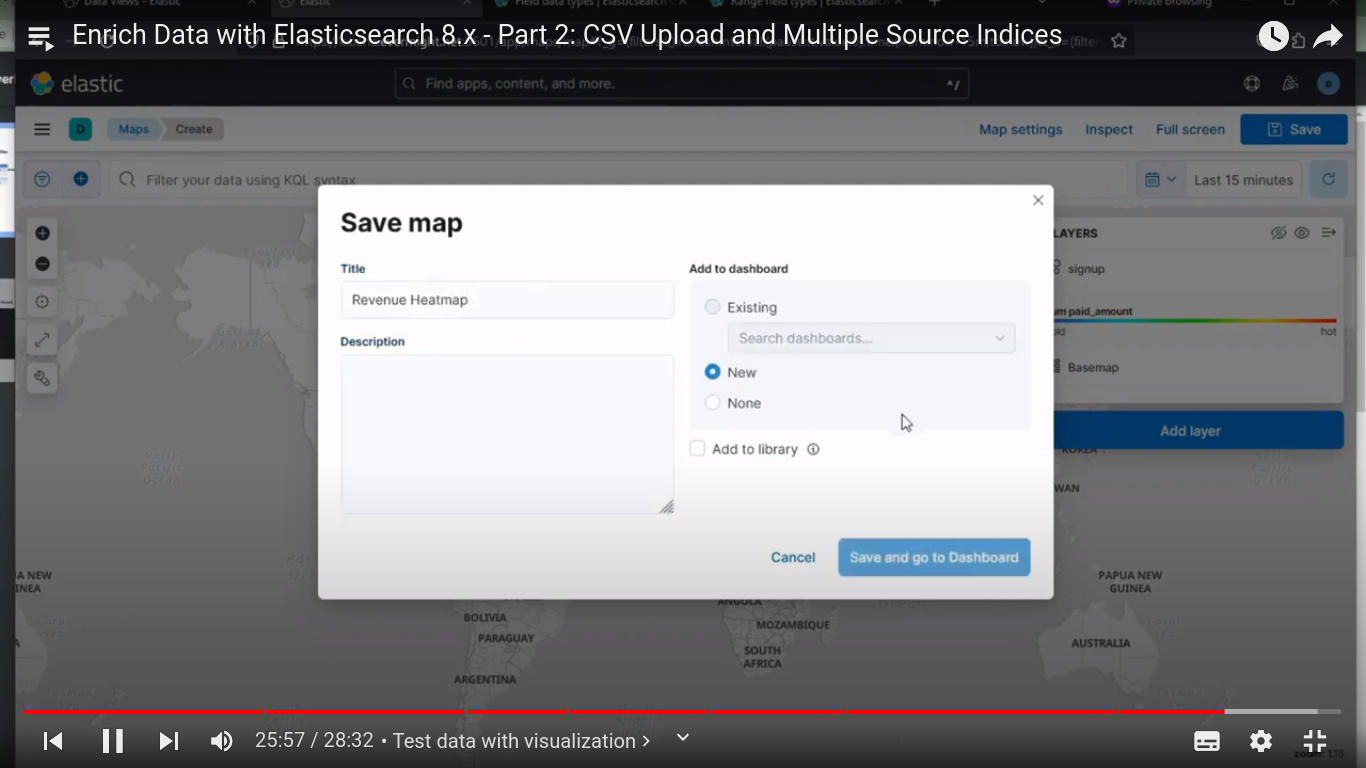
Task: Click the info icon beside Add to library
Action: point(813,449)
